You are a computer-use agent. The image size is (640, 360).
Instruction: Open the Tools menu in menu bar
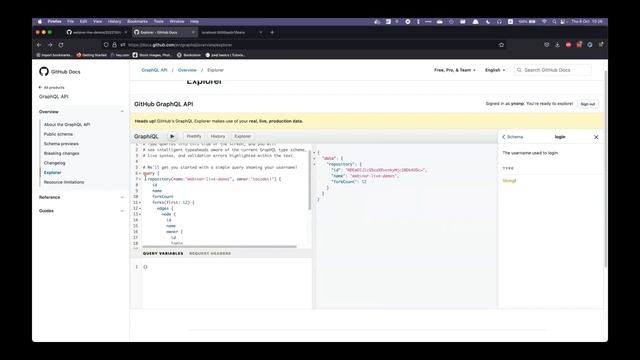click(159, 22)
